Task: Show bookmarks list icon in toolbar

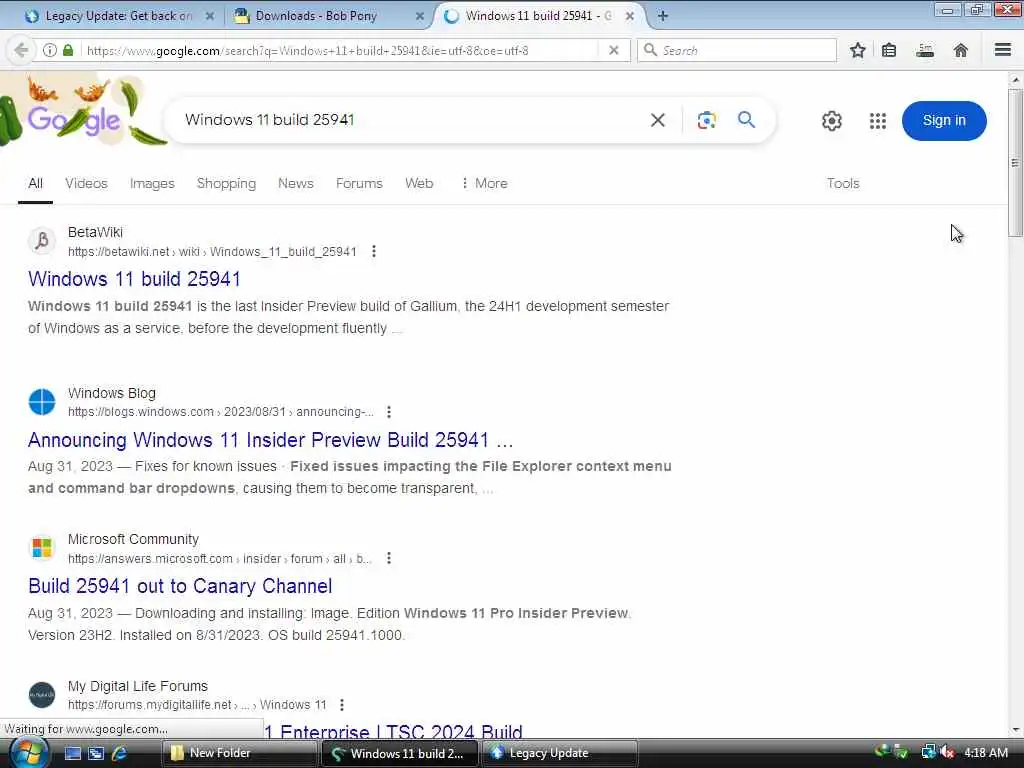Action: (889, 50)
